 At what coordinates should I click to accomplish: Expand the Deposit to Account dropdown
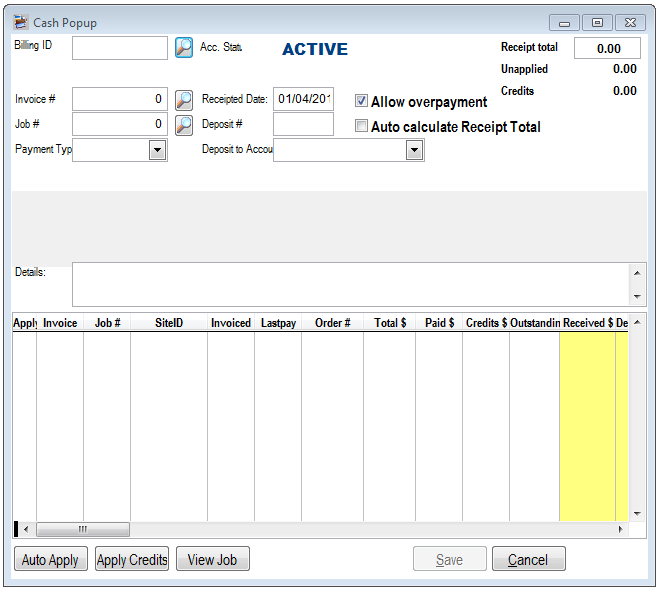coord(414,150)
